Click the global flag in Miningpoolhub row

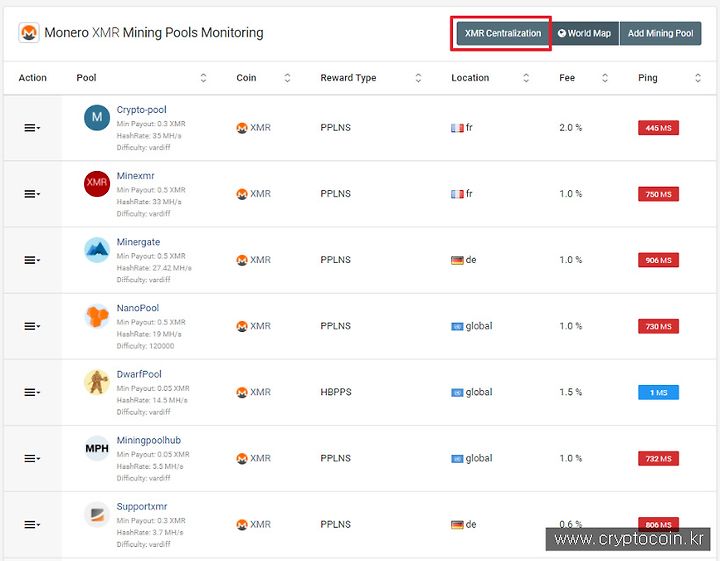[x=457, y=459]
